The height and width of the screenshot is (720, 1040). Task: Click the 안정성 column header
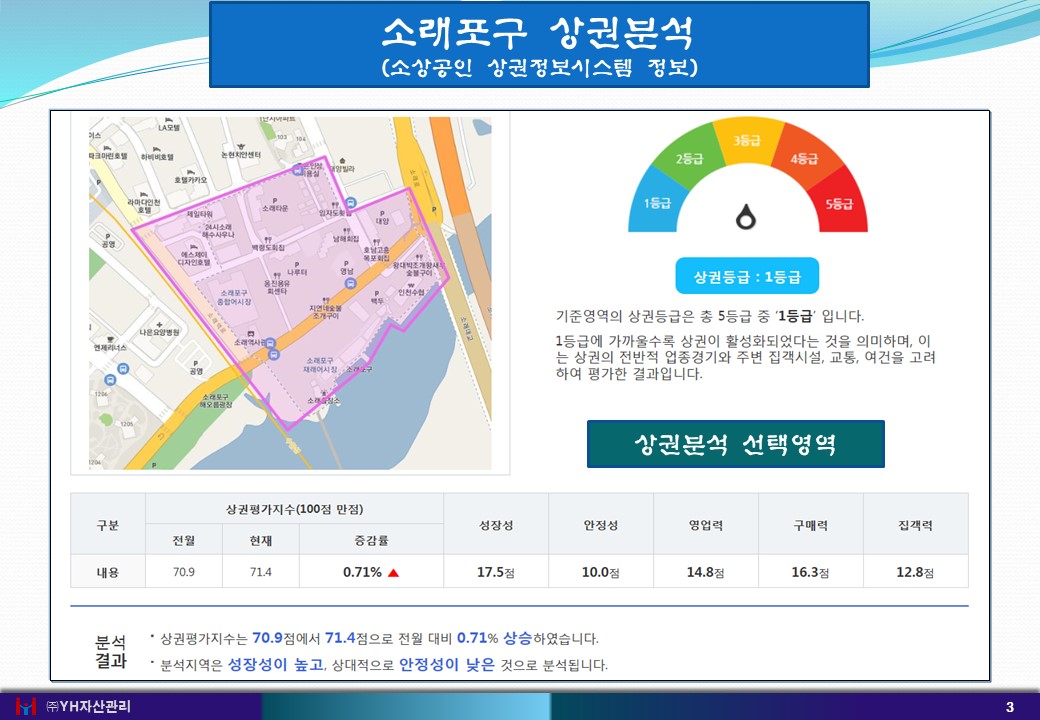601,524
